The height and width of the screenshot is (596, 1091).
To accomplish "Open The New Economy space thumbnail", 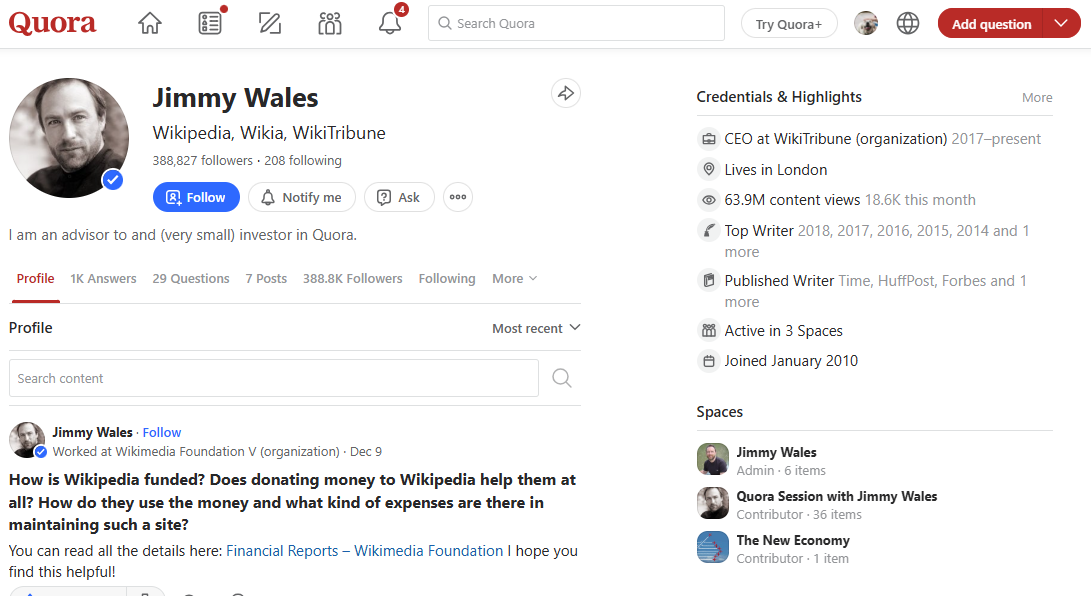I will pos(713,548).
